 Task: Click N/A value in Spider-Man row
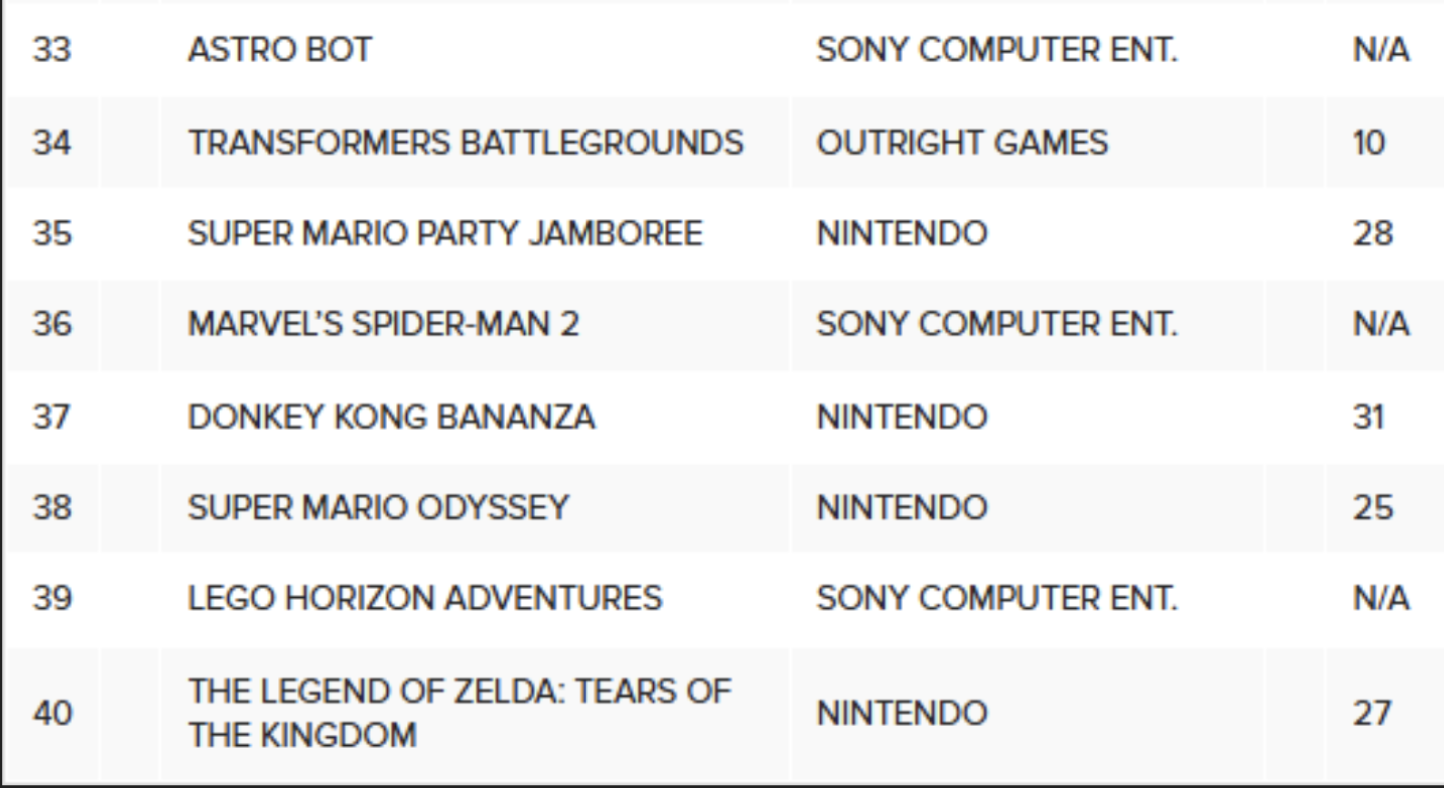tap(1381, 324)
